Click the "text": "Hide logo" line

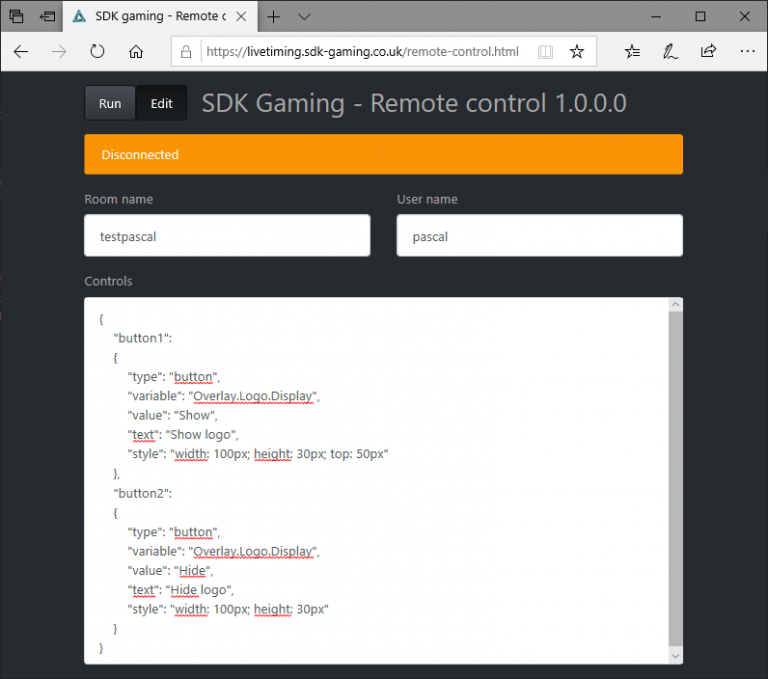coord(181,590)
